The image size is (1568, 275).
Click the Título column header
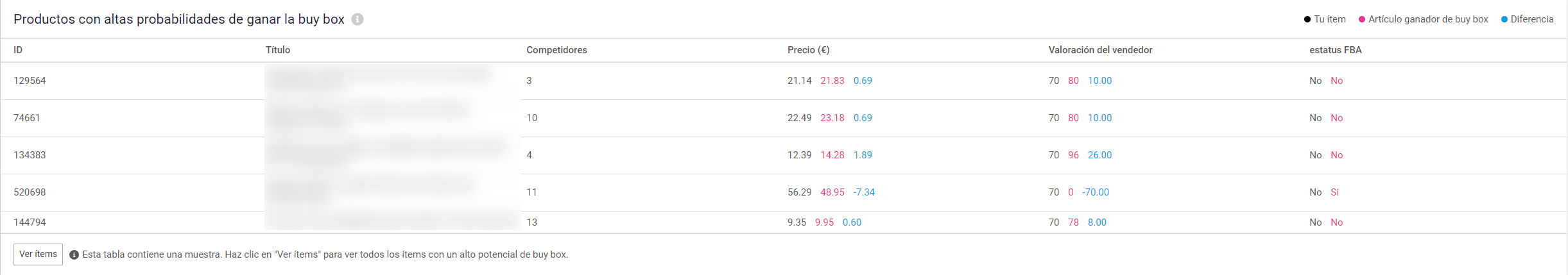point(278,50)
